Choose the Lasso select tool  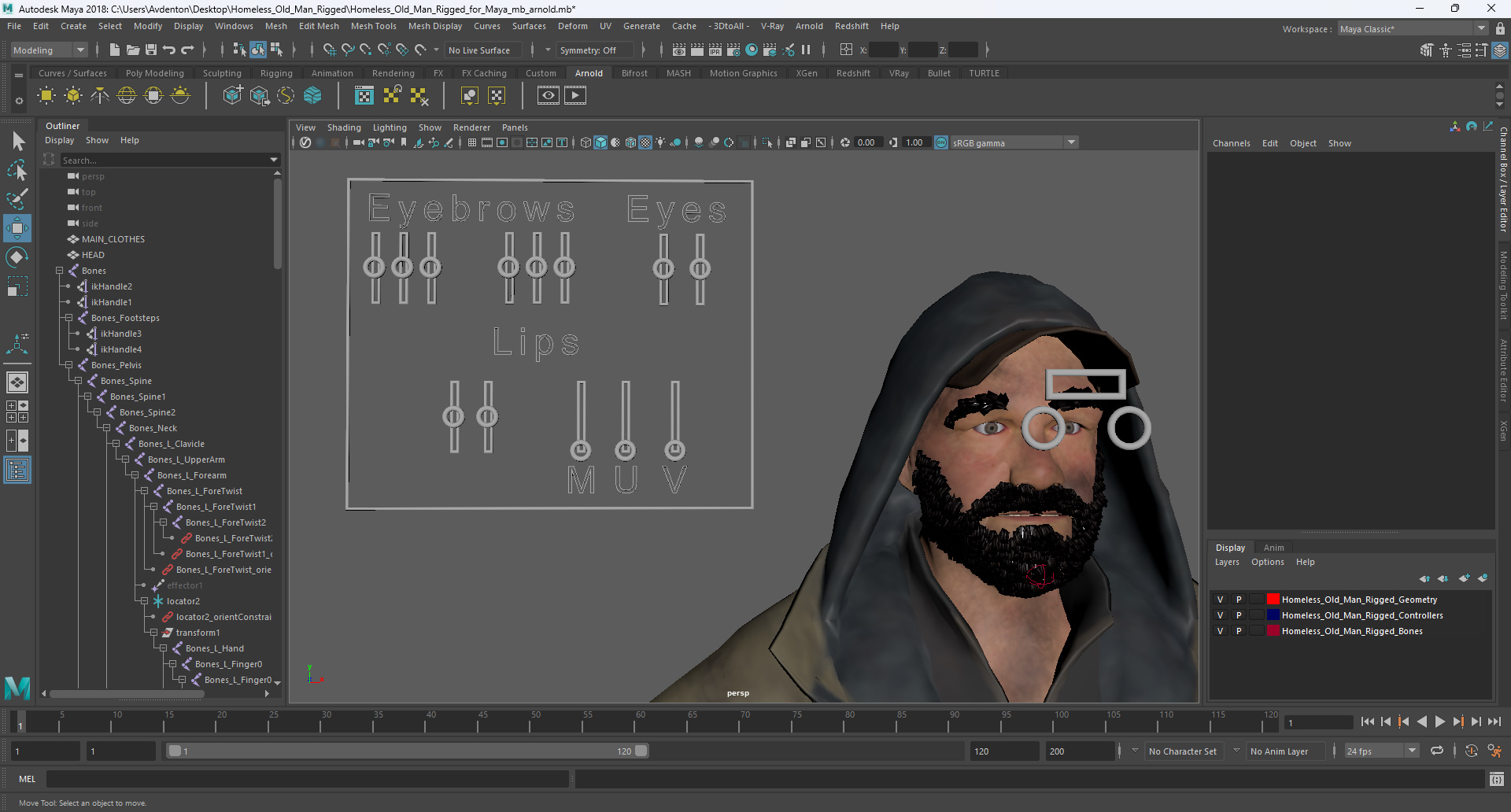tap(17, 170)
